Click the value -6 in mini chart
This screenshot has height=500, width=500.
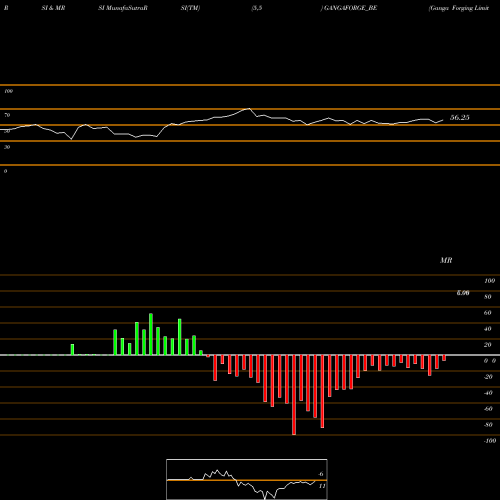coord(321,474)
